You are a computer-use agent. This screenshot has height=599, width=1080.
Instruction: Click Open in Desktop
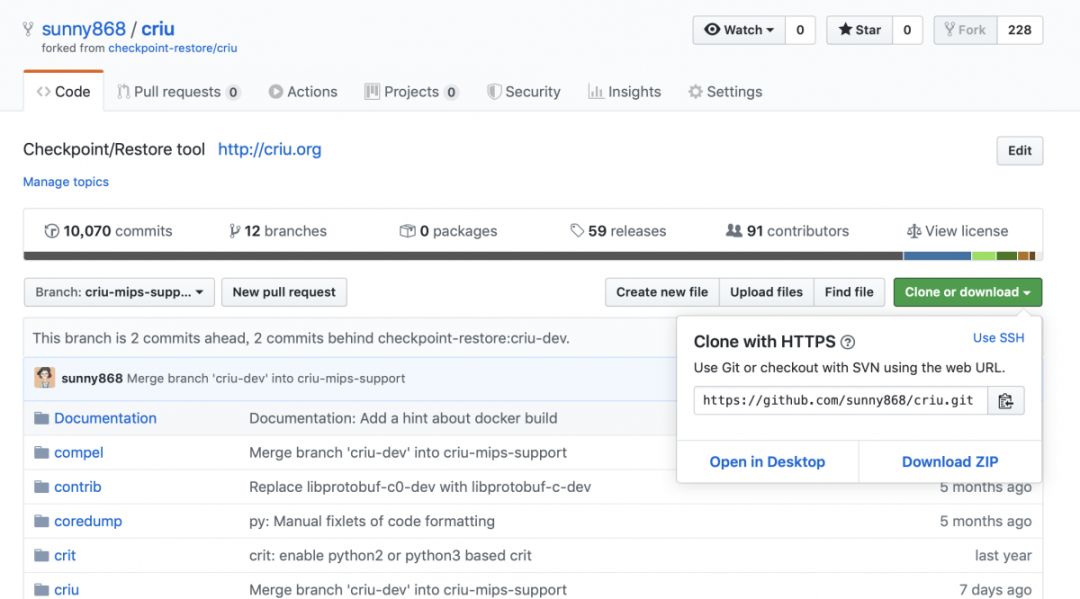pos(767,462)
